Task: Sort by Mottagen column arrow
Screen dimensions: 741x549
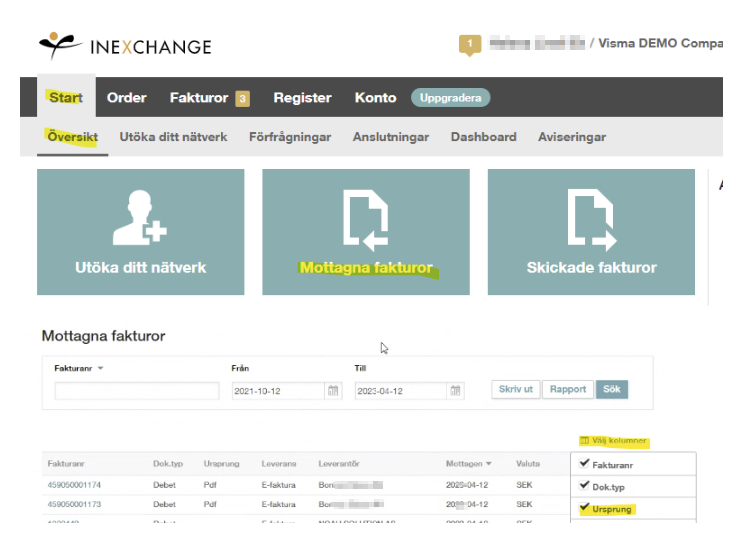Action: (x=489, y=464)
